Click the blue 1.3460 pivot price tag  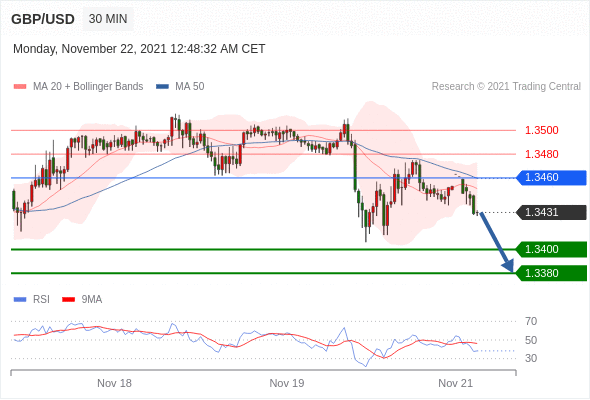(x=551, y=177)
